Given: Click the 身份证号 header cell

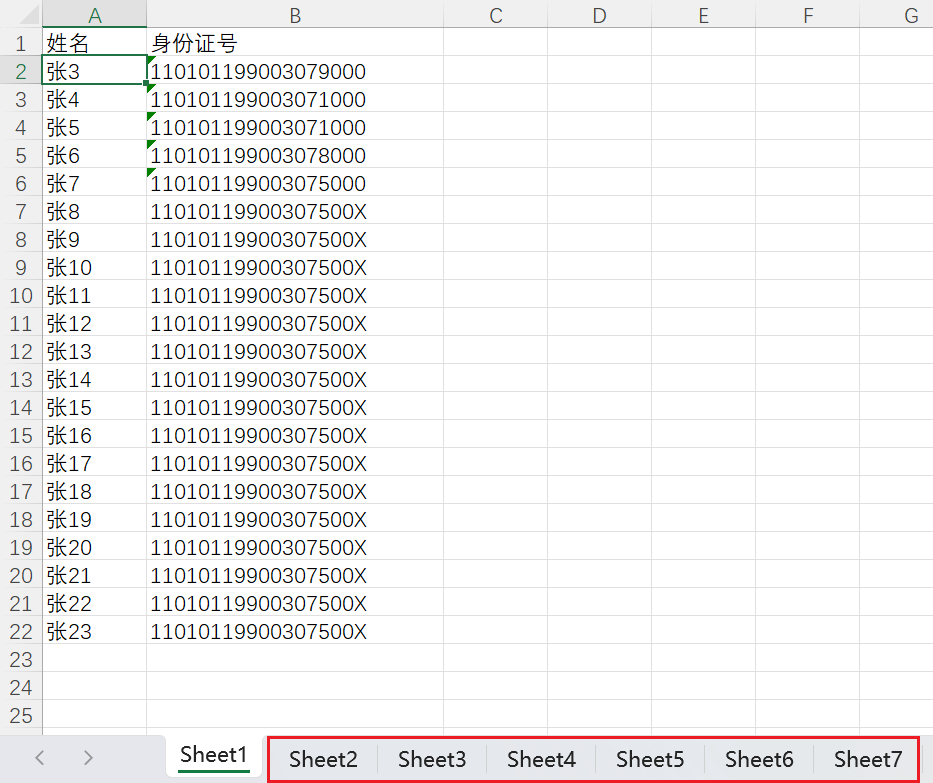Looking at the screenshot, I should (x=295, y=43).
